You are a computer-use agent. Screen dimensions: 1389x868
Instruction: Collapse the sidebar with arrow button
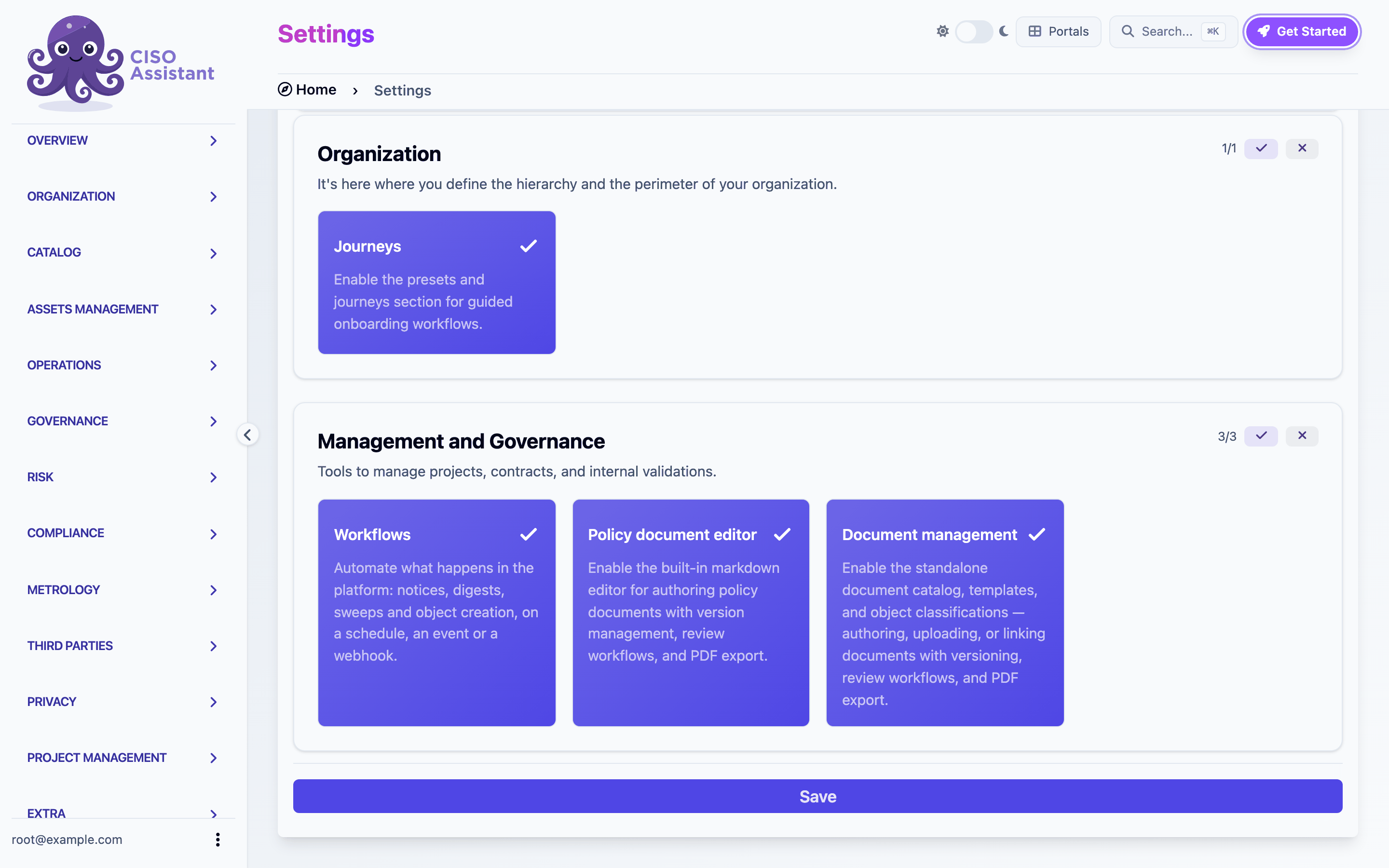(x=247, y=434)
